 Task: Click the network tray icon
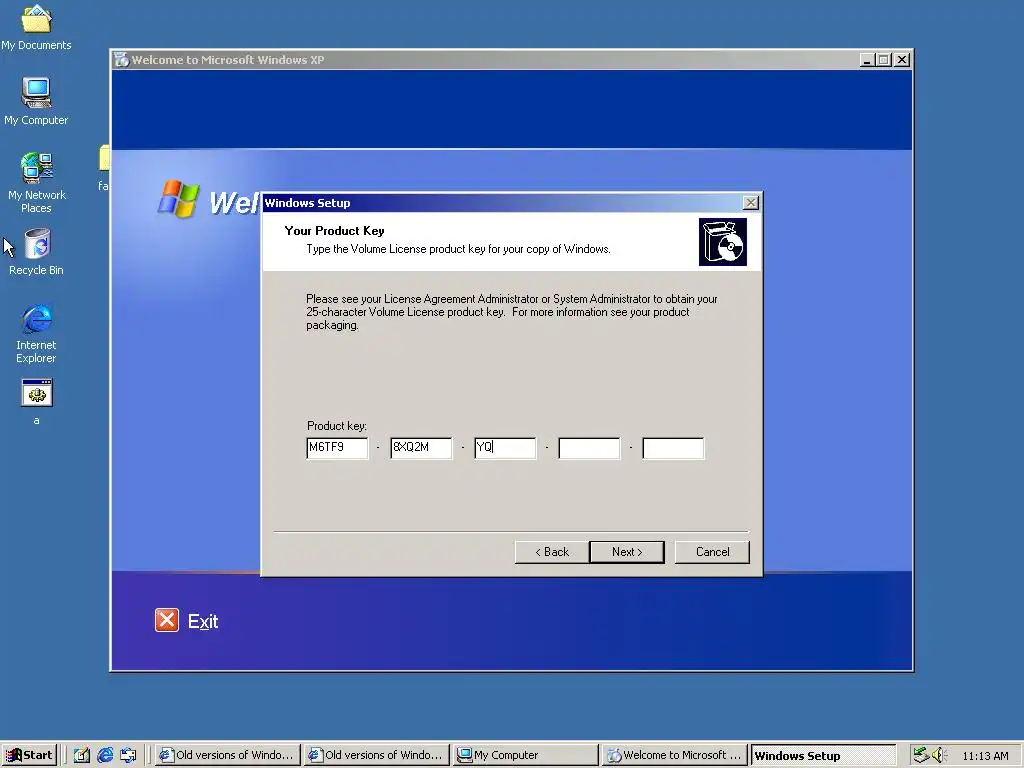click(921, 755)
